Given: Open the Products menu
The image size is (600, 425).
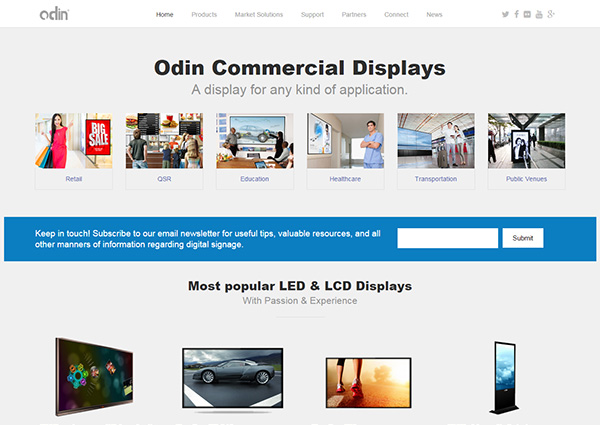Looking at the screenshot, I should pos(204,15).
